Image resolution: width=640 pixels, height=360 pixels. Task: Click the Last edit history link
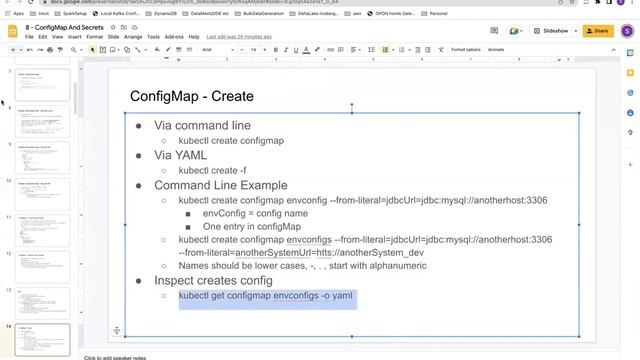[x=239, y=37]
